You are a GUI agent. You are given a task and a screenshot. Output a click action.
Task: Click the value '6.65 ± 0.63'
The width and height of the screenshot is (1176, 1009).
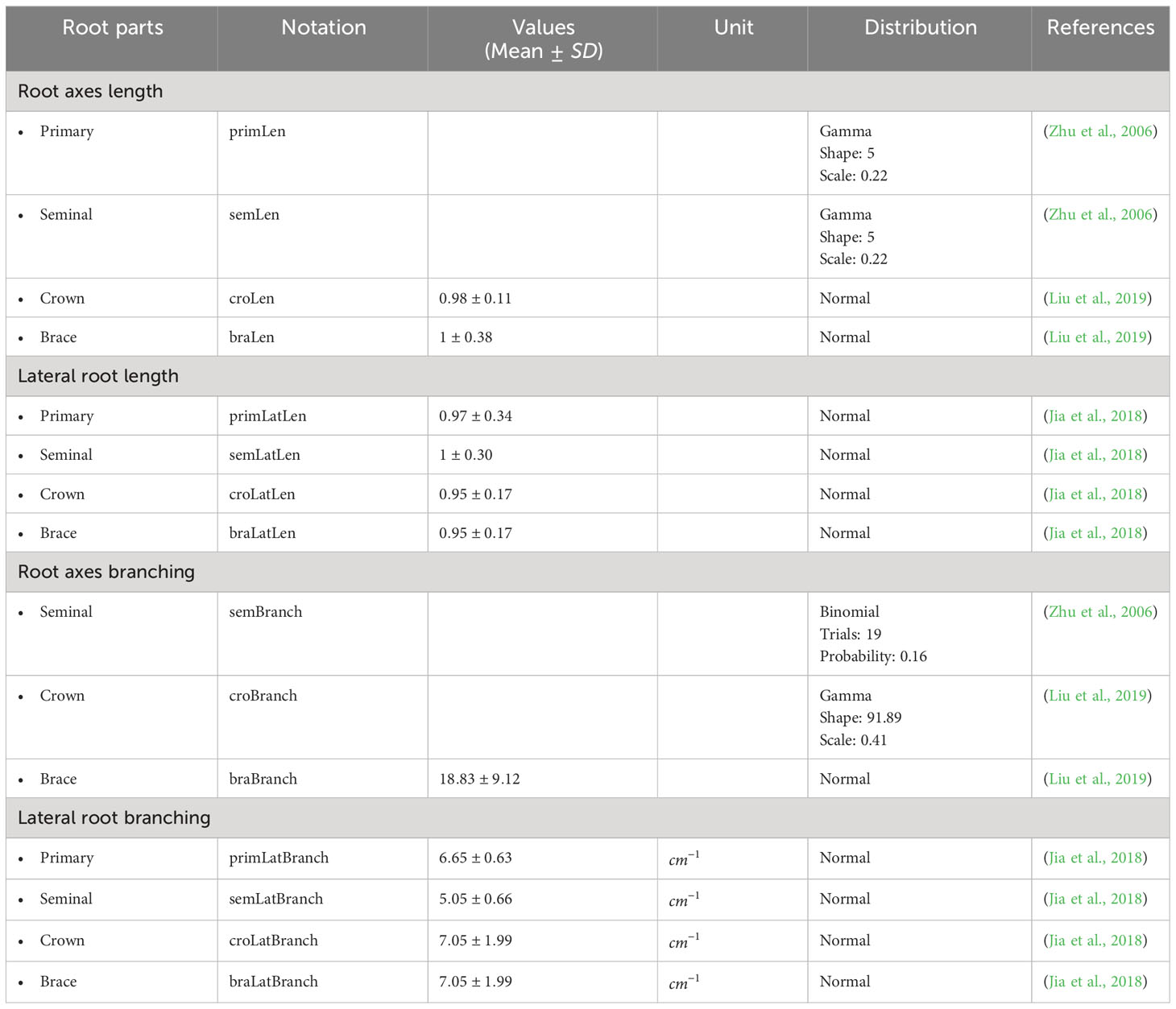coord(475,858)
